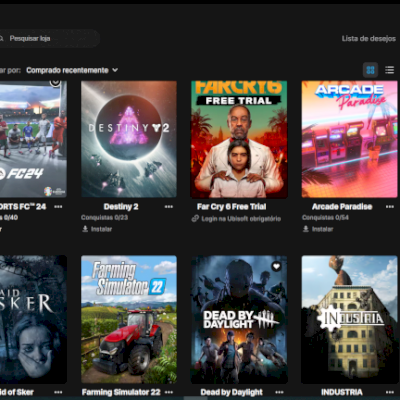Viewport: 400px width, 400px height.
Task: Click the Dead by Daylight title
Action: click(232, 392)
